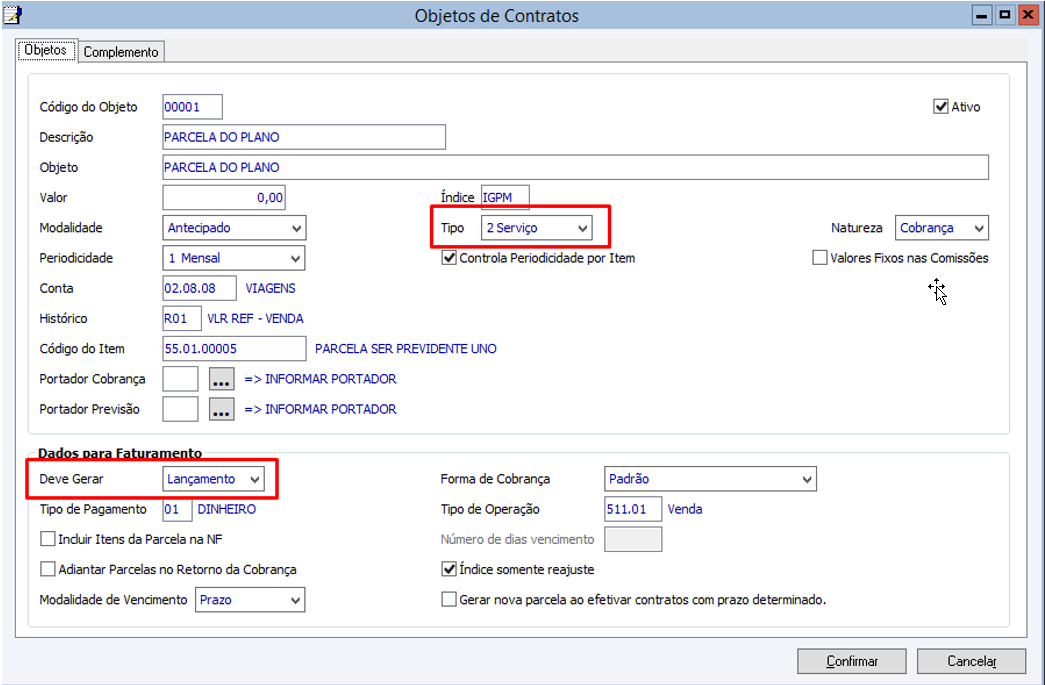1045x685 pixels.
Task: Click the Venda operation type text
Action: click(x=685, y=509)
